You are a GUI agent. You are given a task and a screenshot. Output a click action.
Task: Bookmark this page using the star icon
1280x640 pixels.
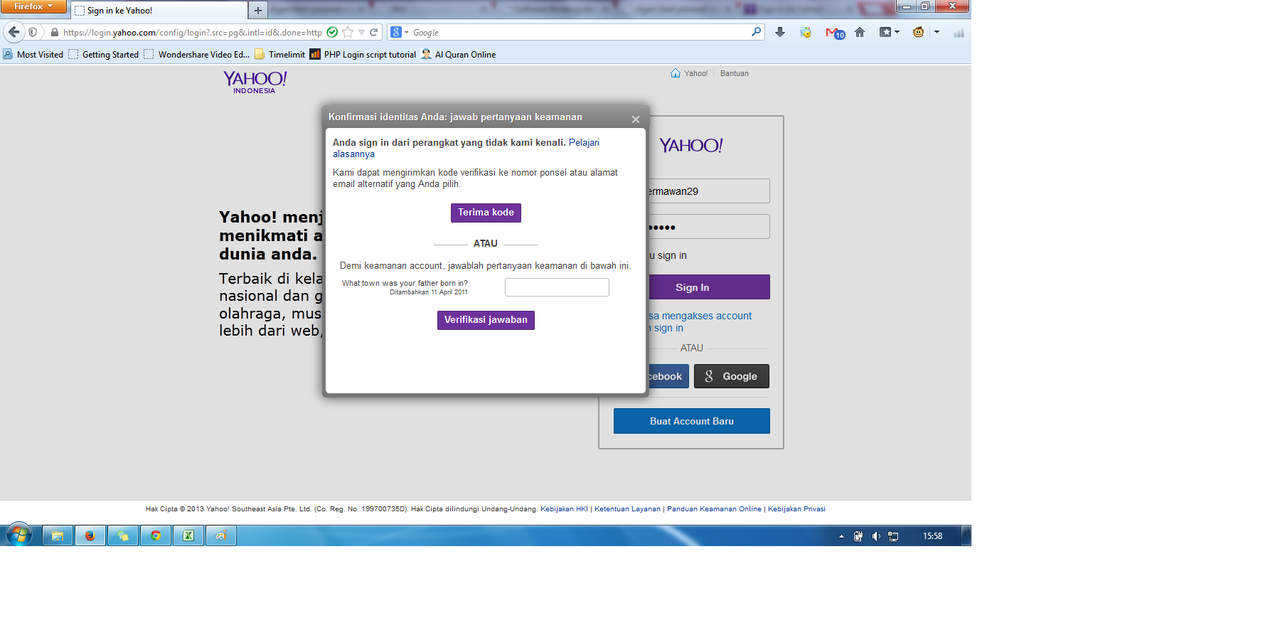(347, 31)
